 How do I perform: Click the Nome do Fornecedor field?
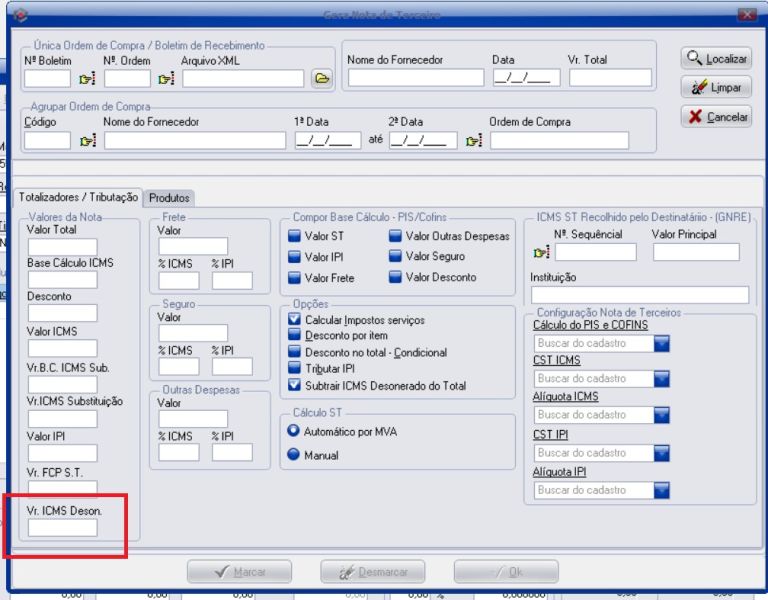pyautogui.click(x=414, y=78)
